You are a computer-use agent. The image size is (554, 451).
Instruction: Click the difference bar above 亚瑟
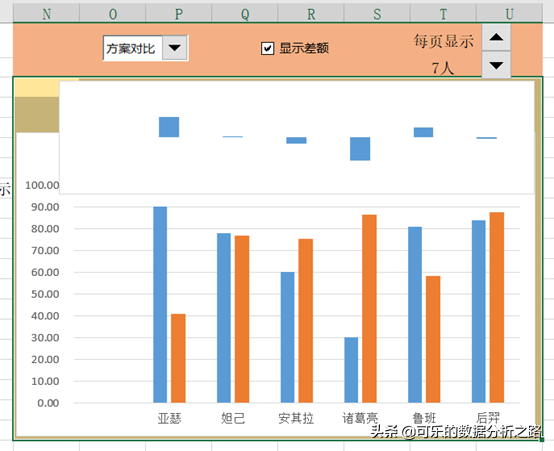(169, 127)
